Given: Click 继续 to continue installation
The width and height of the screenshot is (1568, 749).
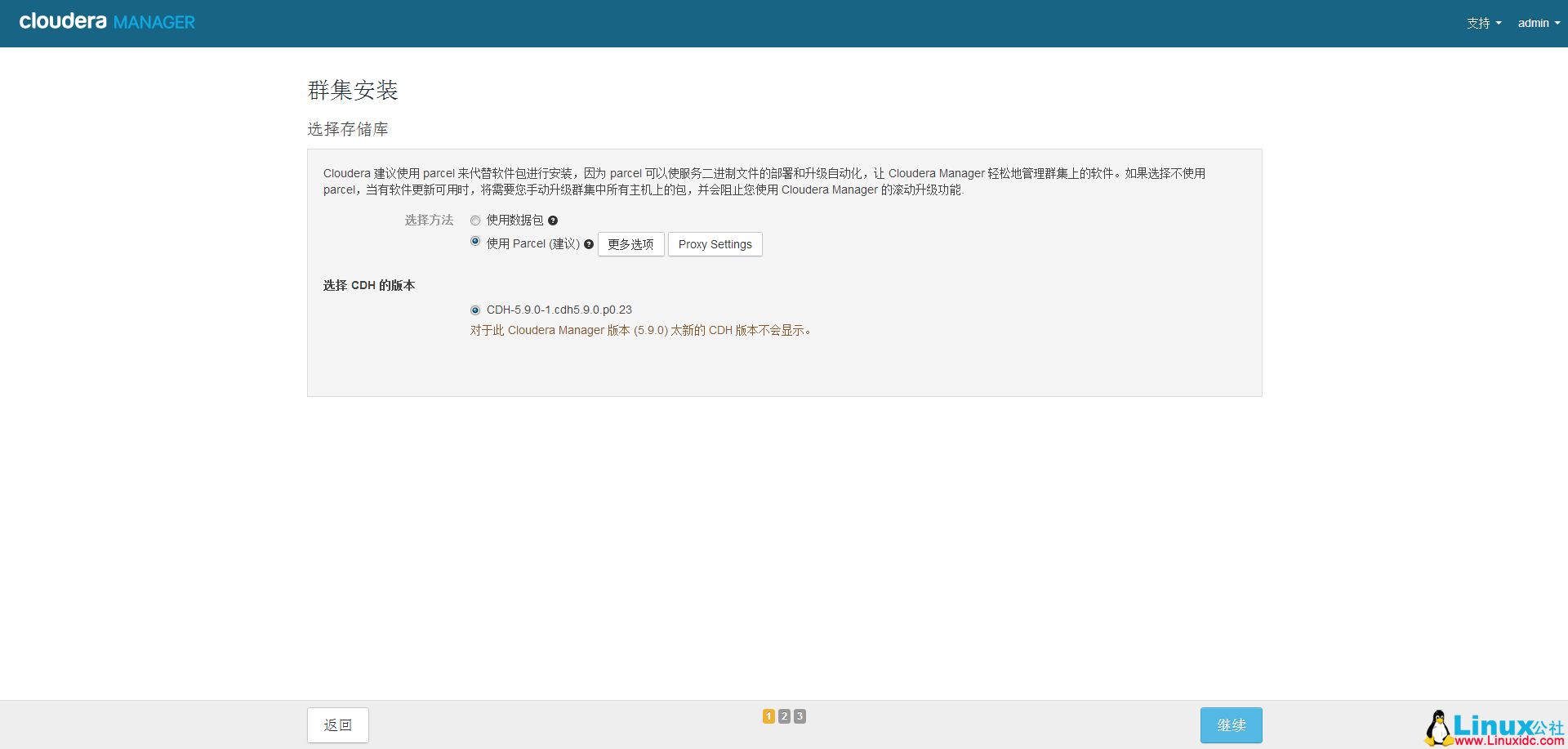Looking at the screenshot, I should pos(1231,725).
